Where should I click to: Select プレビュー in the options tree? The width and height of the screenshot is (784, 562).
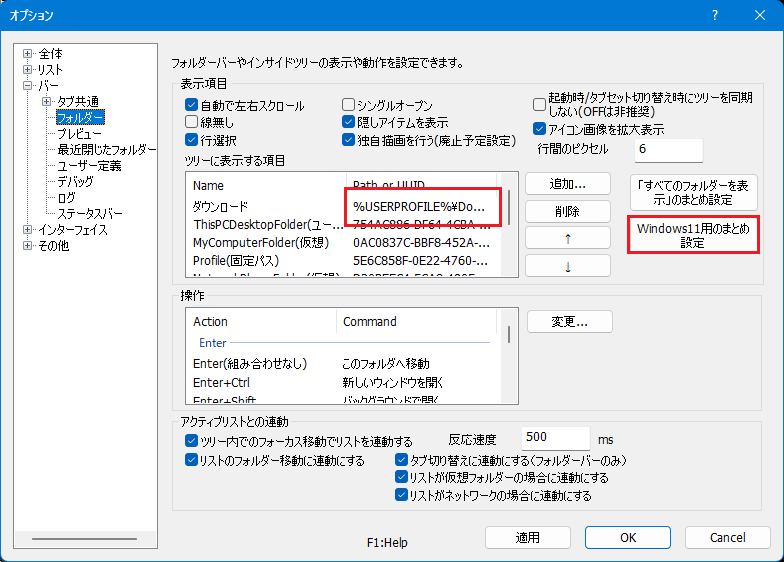79,133
